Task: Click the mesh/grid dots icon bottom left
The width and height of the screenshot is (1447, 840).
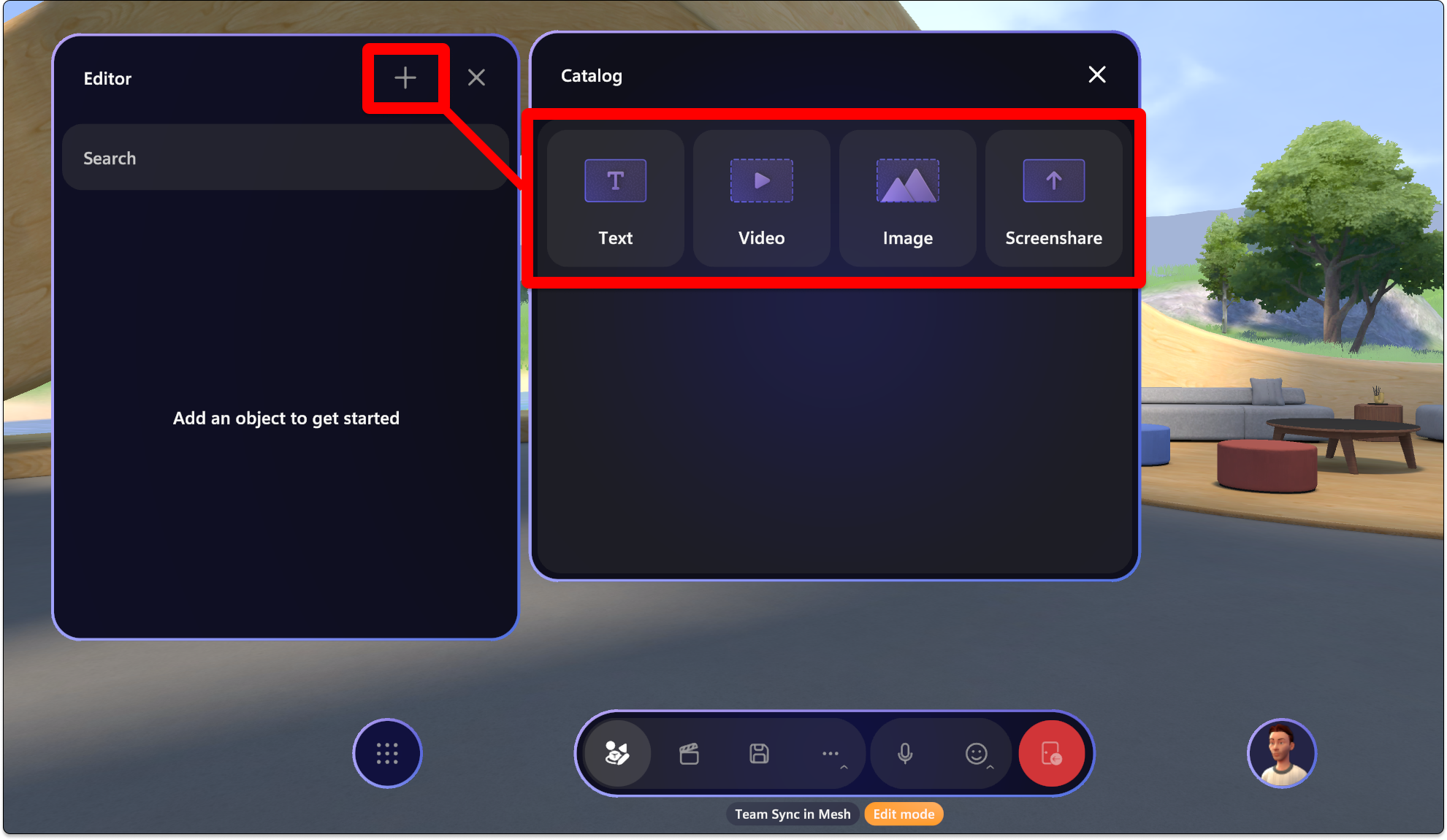Action: tap(388, 753)
